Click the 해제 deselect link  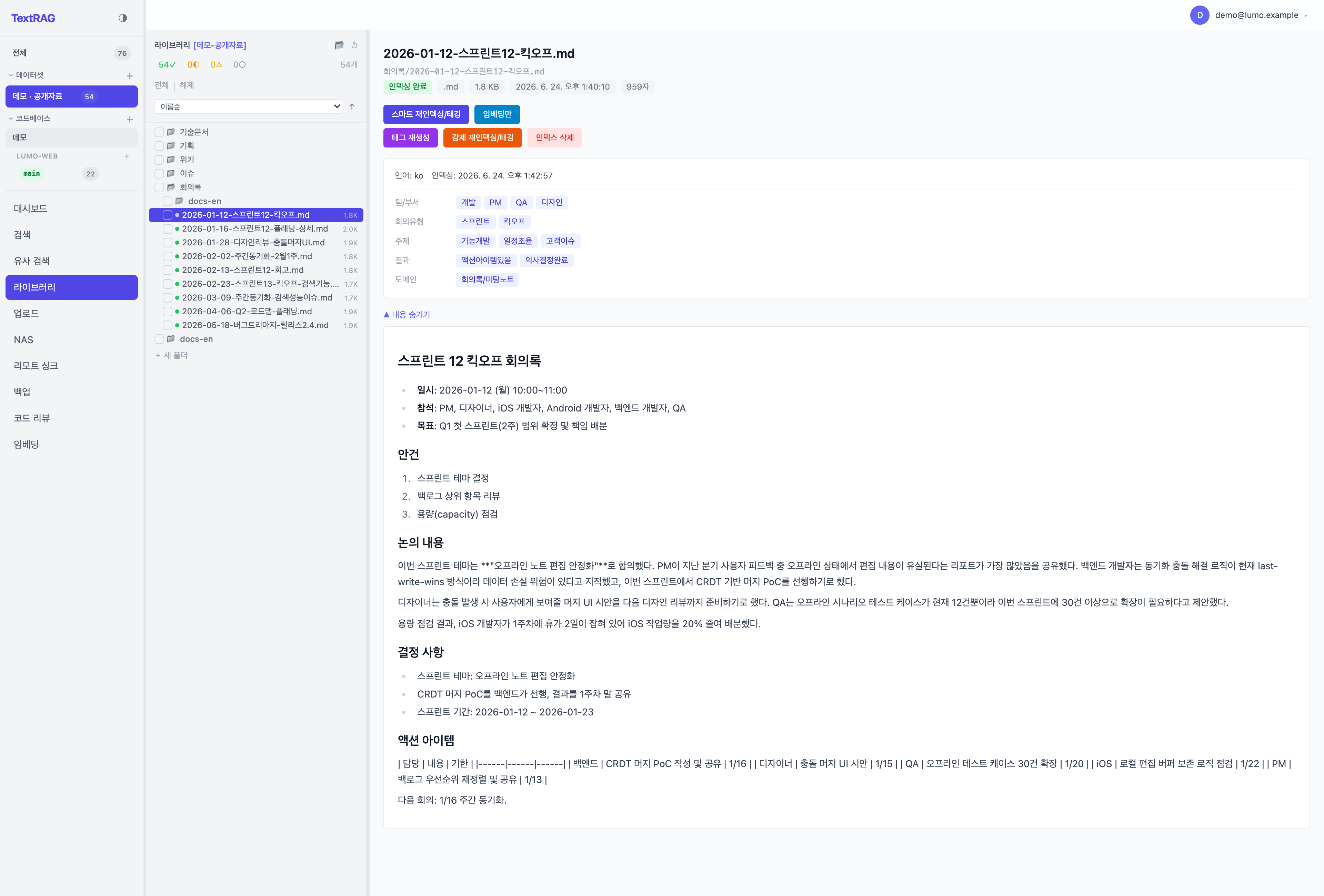click(x=187, y=85)
